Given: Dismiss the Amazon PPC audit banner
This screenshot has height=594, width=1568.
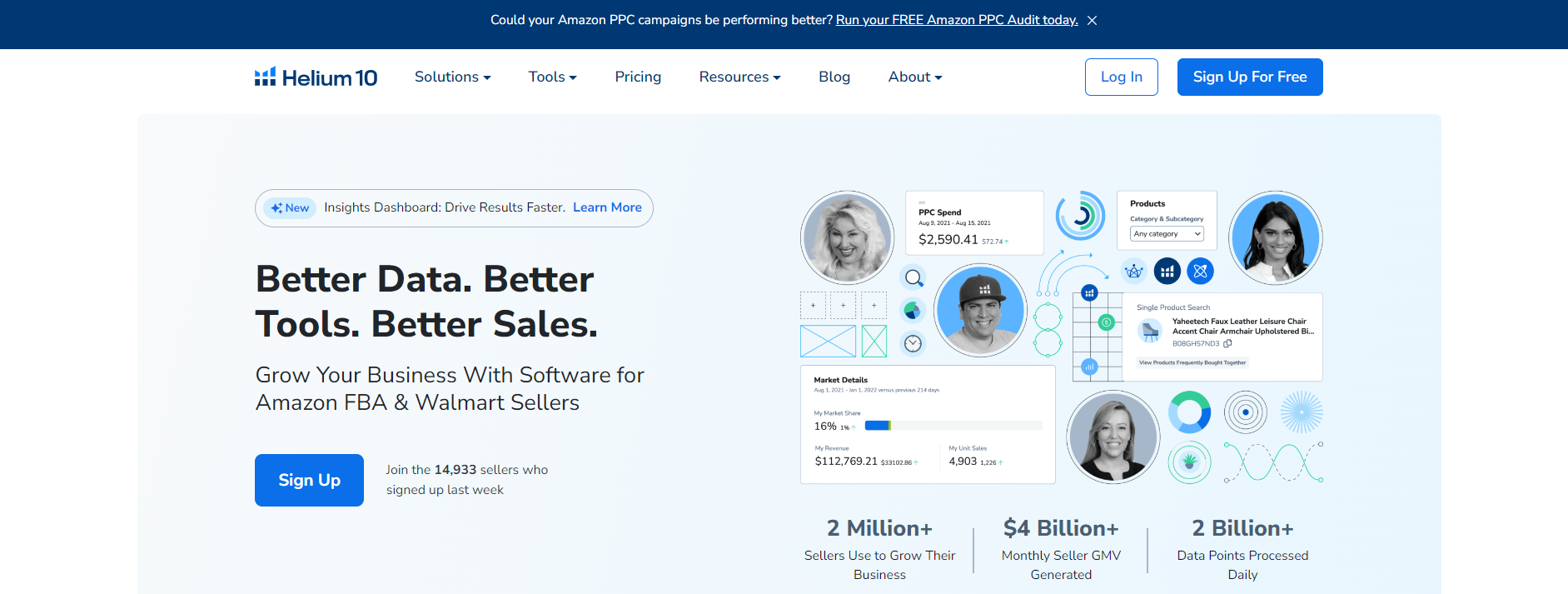Looking at the screenshot, I should pos(1092,20).
